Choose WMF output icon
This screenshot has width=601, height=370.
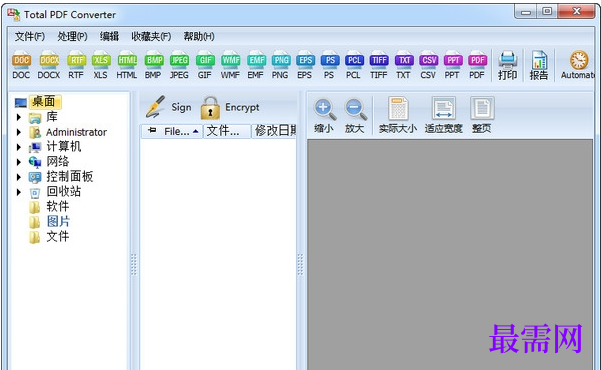230,65
